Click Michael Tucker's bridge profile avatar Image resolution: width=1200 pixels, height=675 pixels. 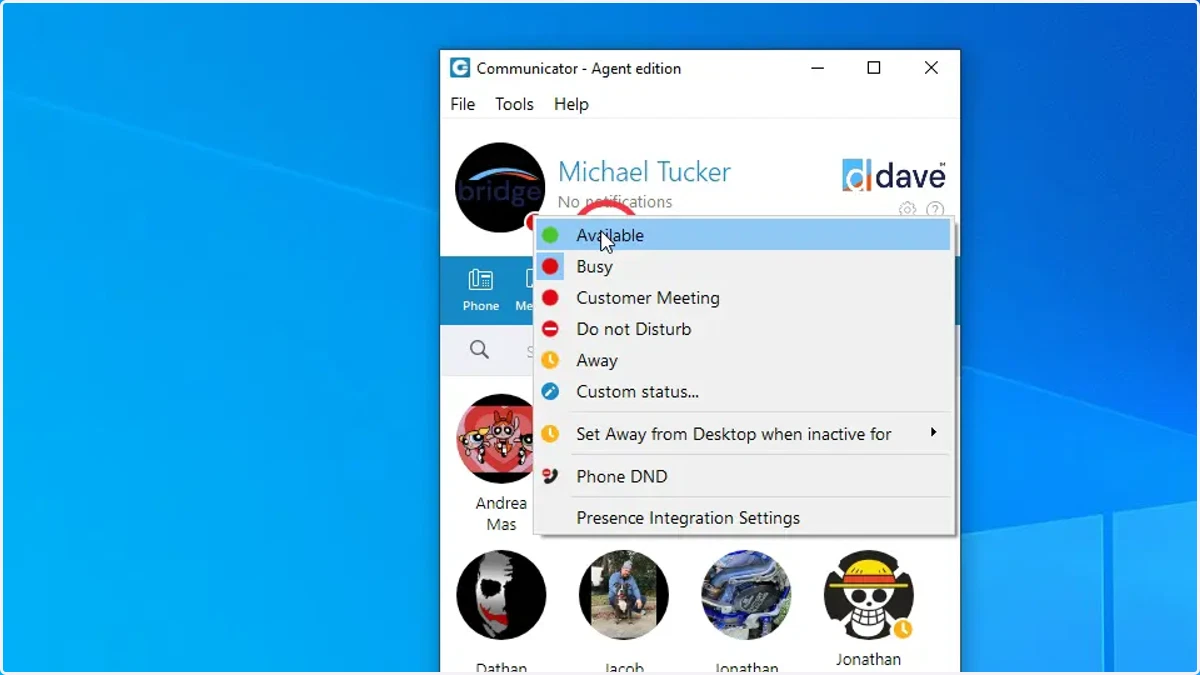(x=500, y=188)
